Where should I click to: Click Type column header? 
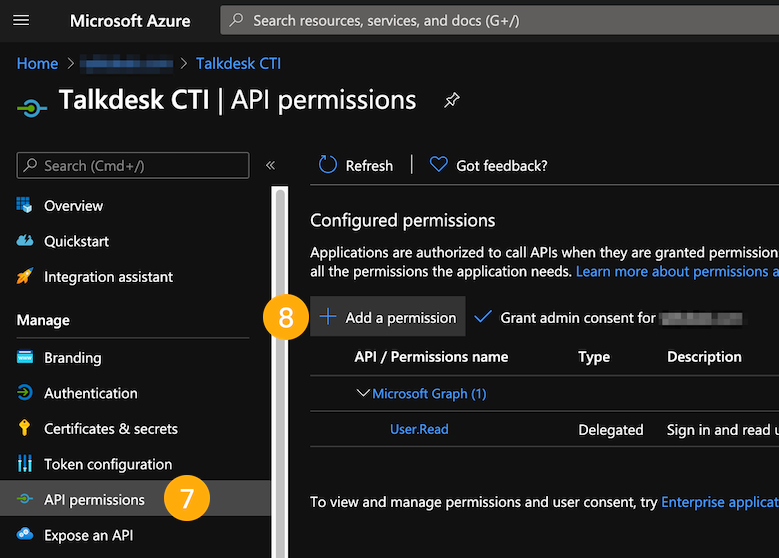click(x=594, y=357)
